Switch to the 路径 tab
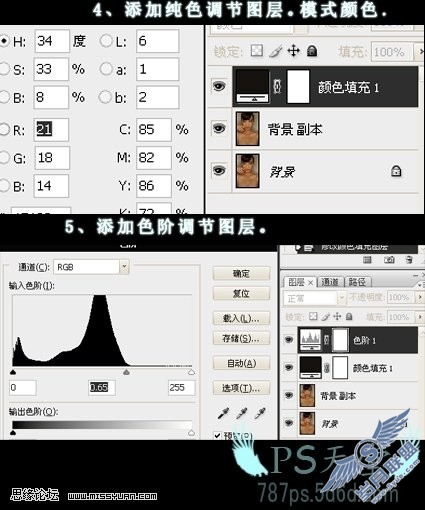Viewport: 425px width, 510px height. tap(357, 282)
